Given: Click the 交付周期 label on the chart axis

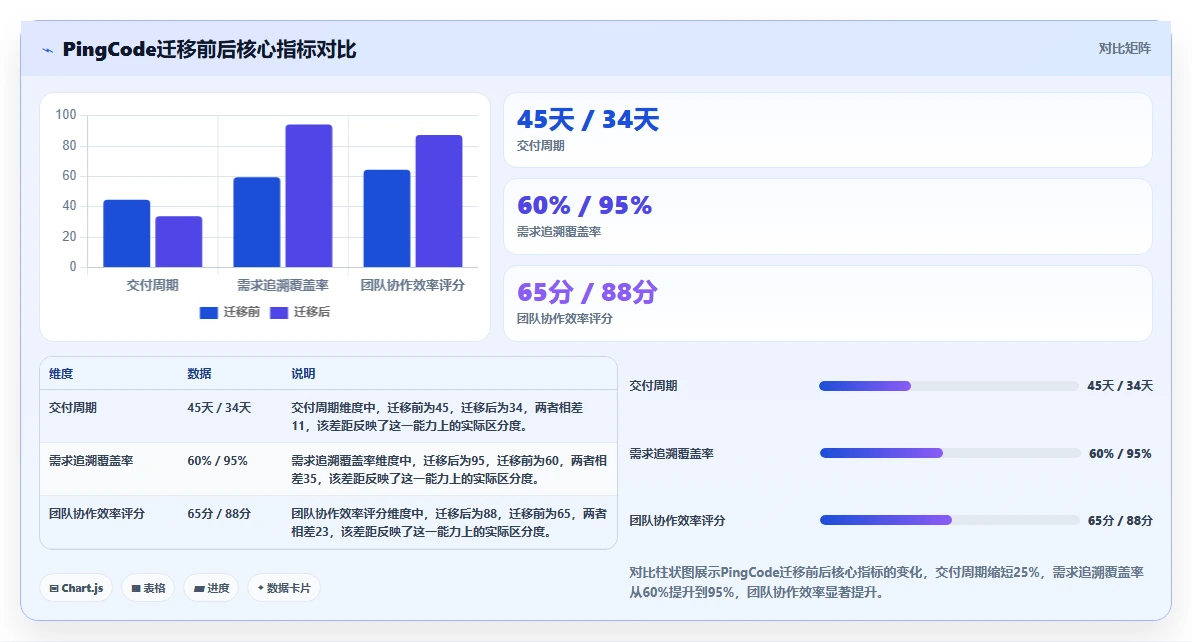Looking at the screenshot, I should (x=152, y=285).
